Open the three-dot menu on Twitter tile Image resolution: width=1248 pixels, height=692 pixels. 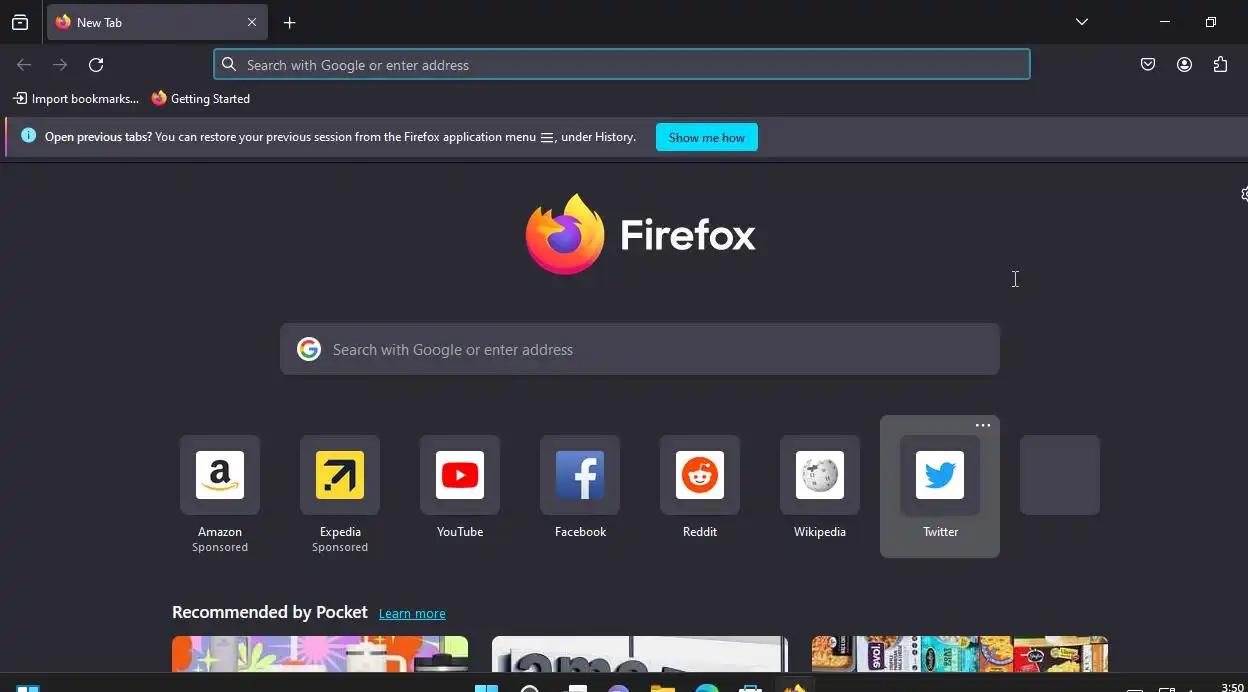point(983,426)
